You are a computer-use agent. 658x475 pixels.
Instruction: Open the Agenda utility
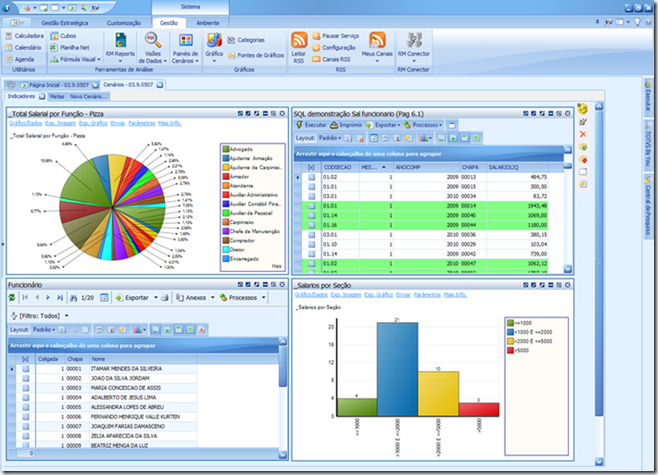pos(20,59)
